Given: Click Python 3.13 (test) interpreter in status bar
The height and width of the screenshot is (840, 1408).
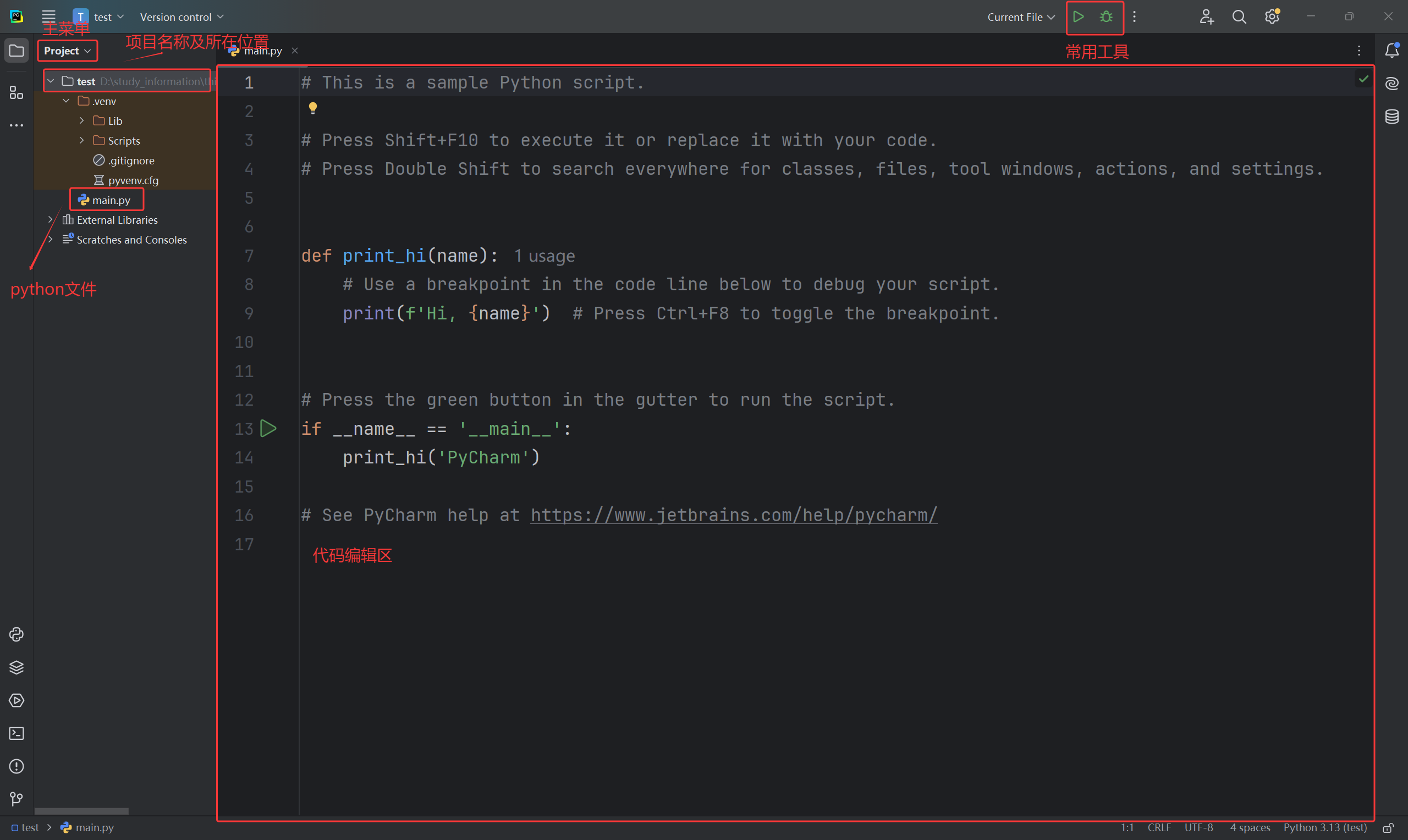Looking at the screenshot, I should (x=1324, y=827).
